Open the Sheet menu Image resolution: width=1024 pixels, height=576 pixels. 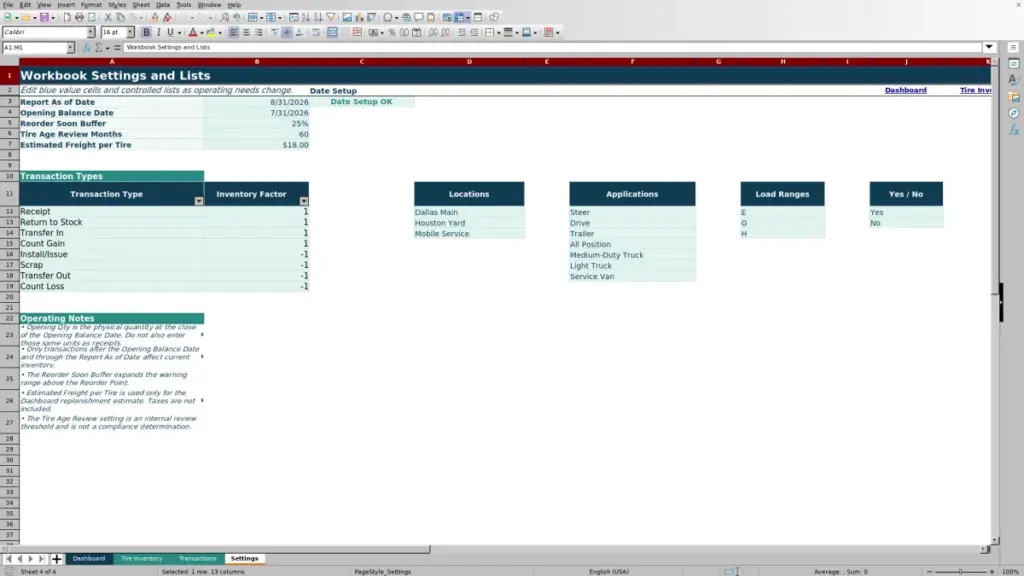click(141, 5)
